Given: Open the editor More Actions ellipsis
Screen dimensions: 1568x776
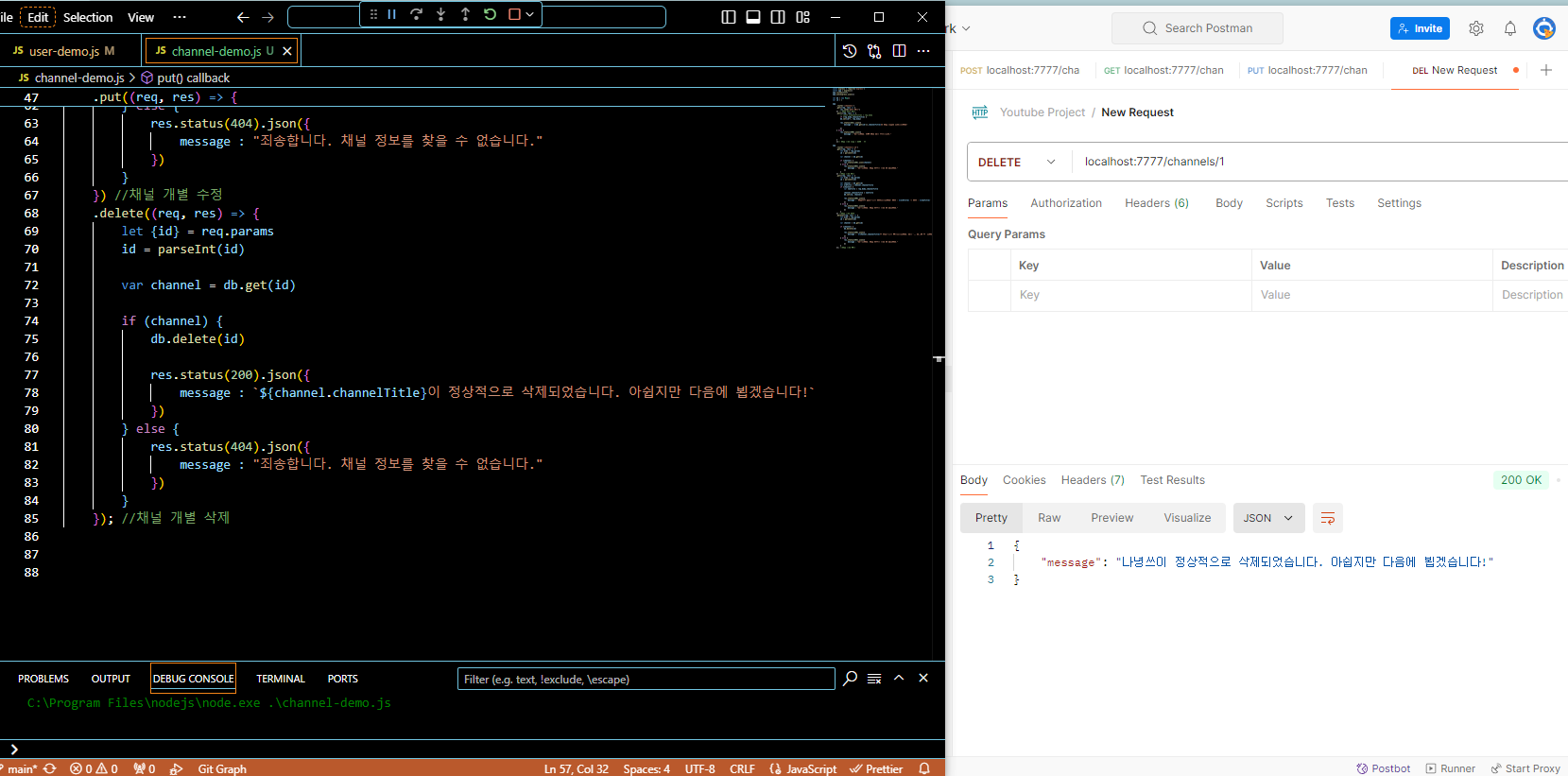Looking at the screenshot, I should pos(923,51).
